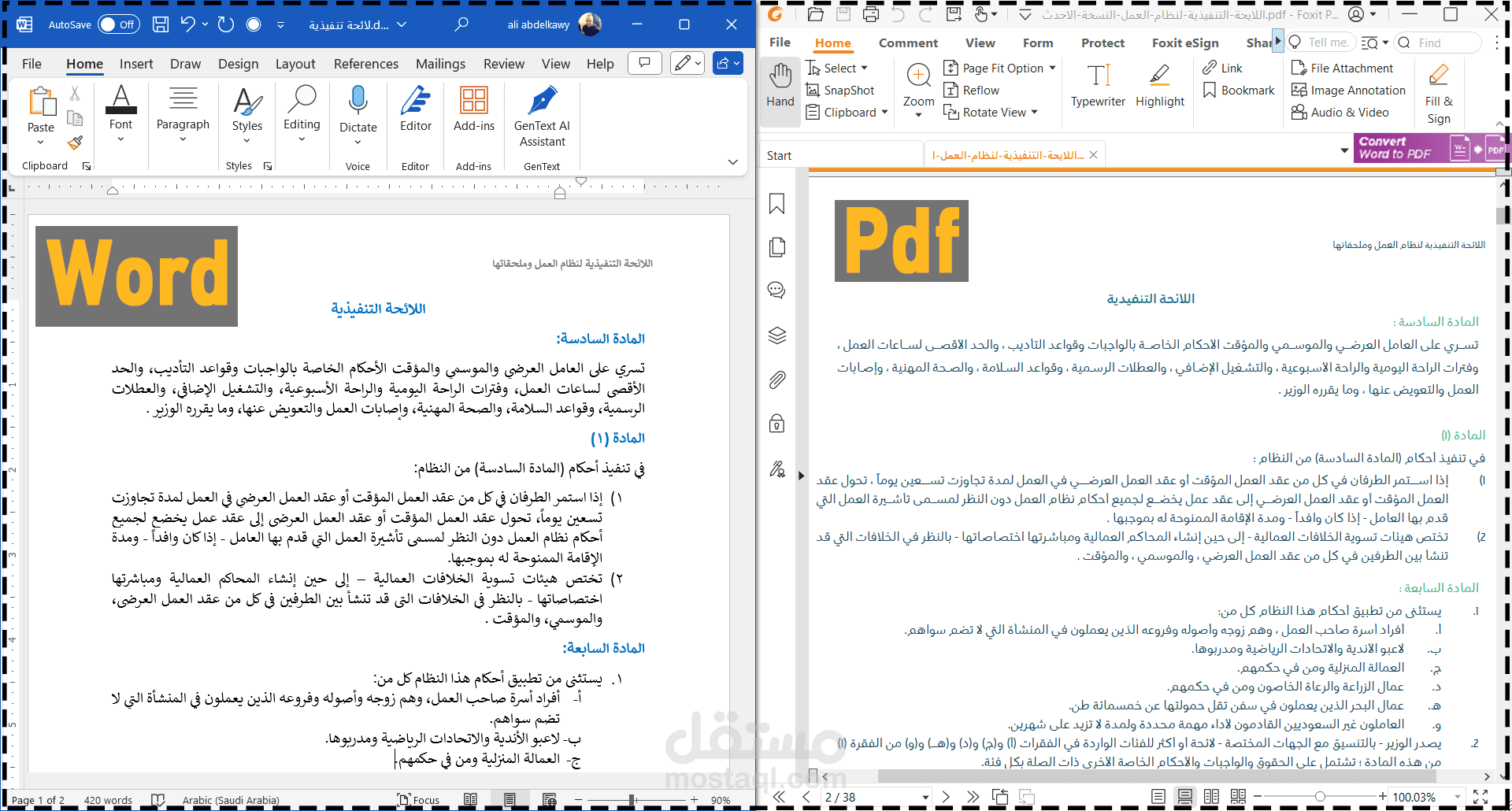Image resolution: width=1512 pixels, height=811 pixels.
Task: Undo last action in Word
Action: [187, 24]
